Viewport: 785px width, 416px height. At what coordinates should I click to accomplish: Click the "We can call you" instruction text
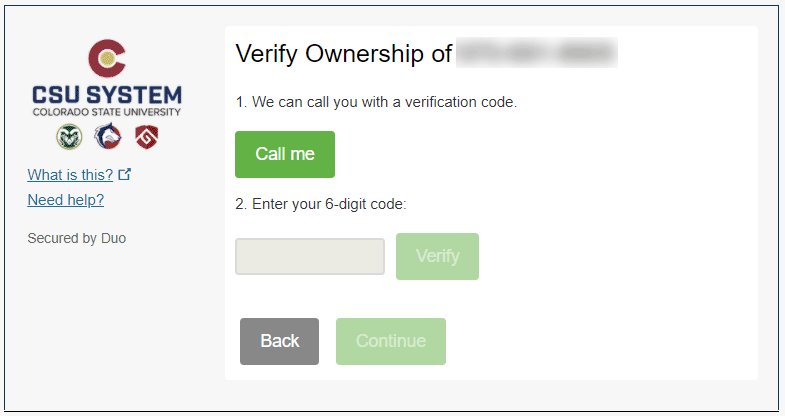coord(375,102)
